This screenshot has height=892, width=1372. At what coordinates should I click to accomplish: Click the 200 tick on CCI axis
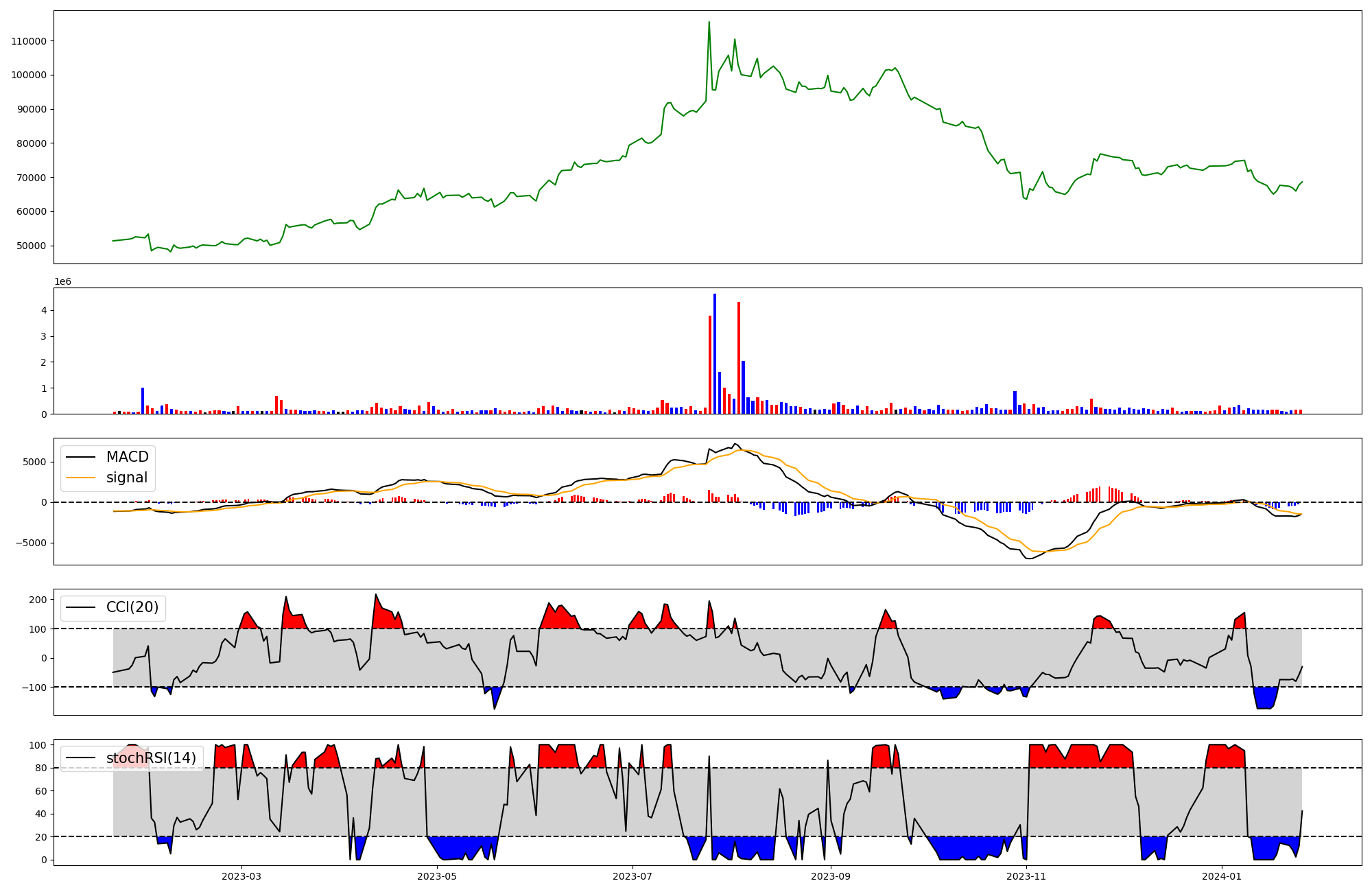(x=38, y=600)
